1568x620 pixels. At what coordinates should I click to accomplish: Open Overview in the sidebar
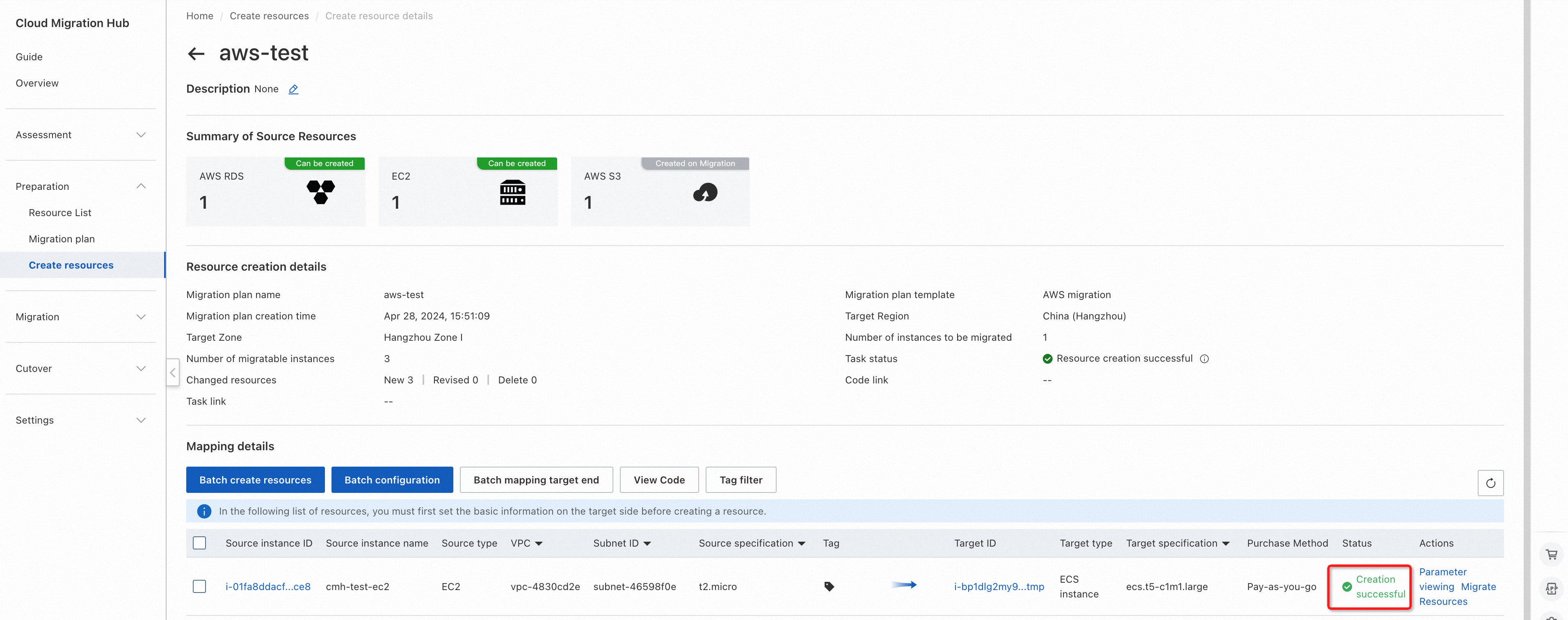click(x=37, y=83)
